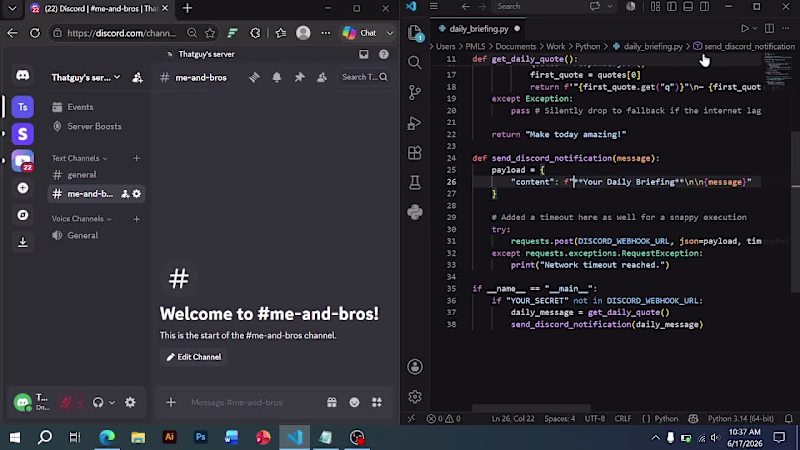The image size is (800, 450).
Task: Open me-and-bros channel settings gear
Action: click(x=137, y=194)
